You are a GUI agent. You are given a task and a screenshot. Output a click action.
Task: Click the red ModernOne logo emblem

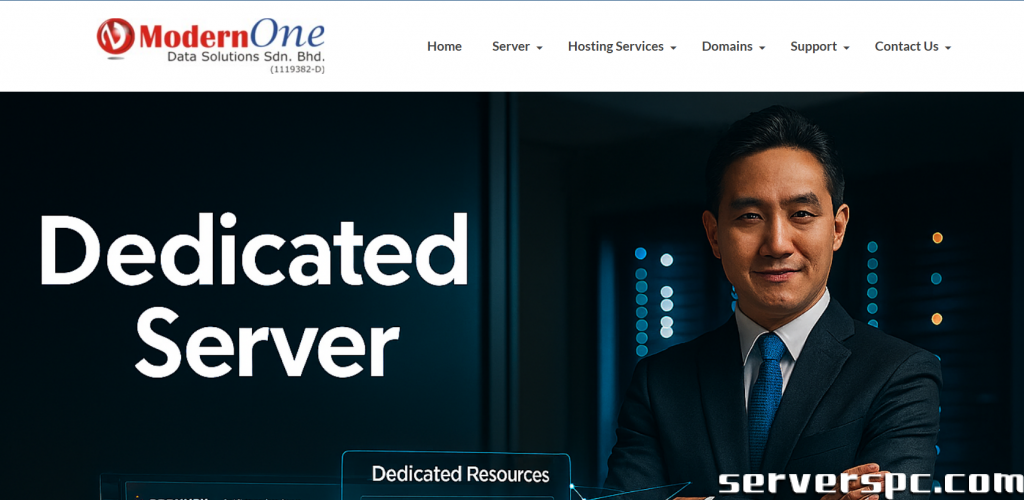(x=115, y=37)
